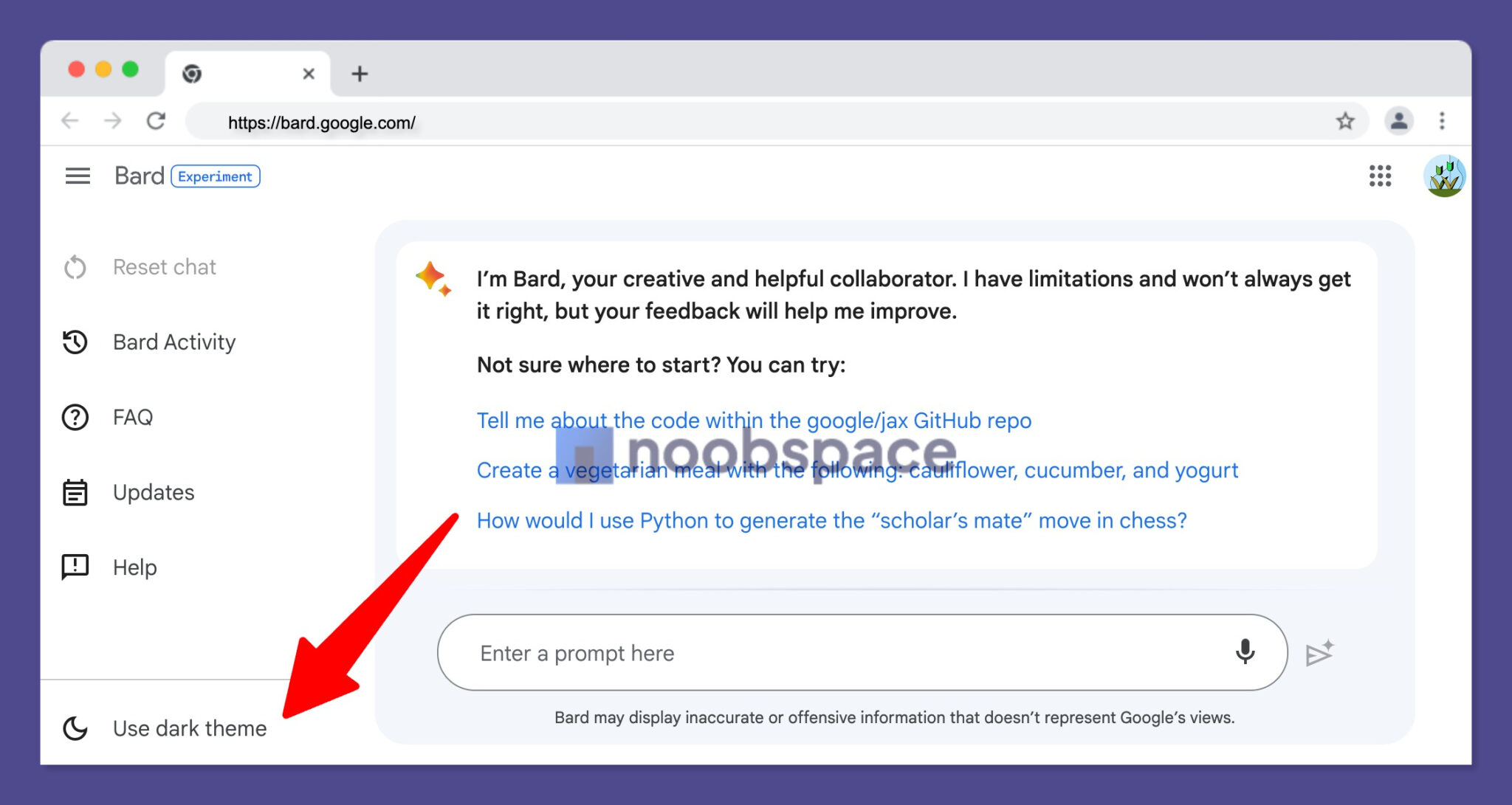The image size is (1512, 805).
Task: Open the sidebar with hamburger menu
Action: point(77,176)
